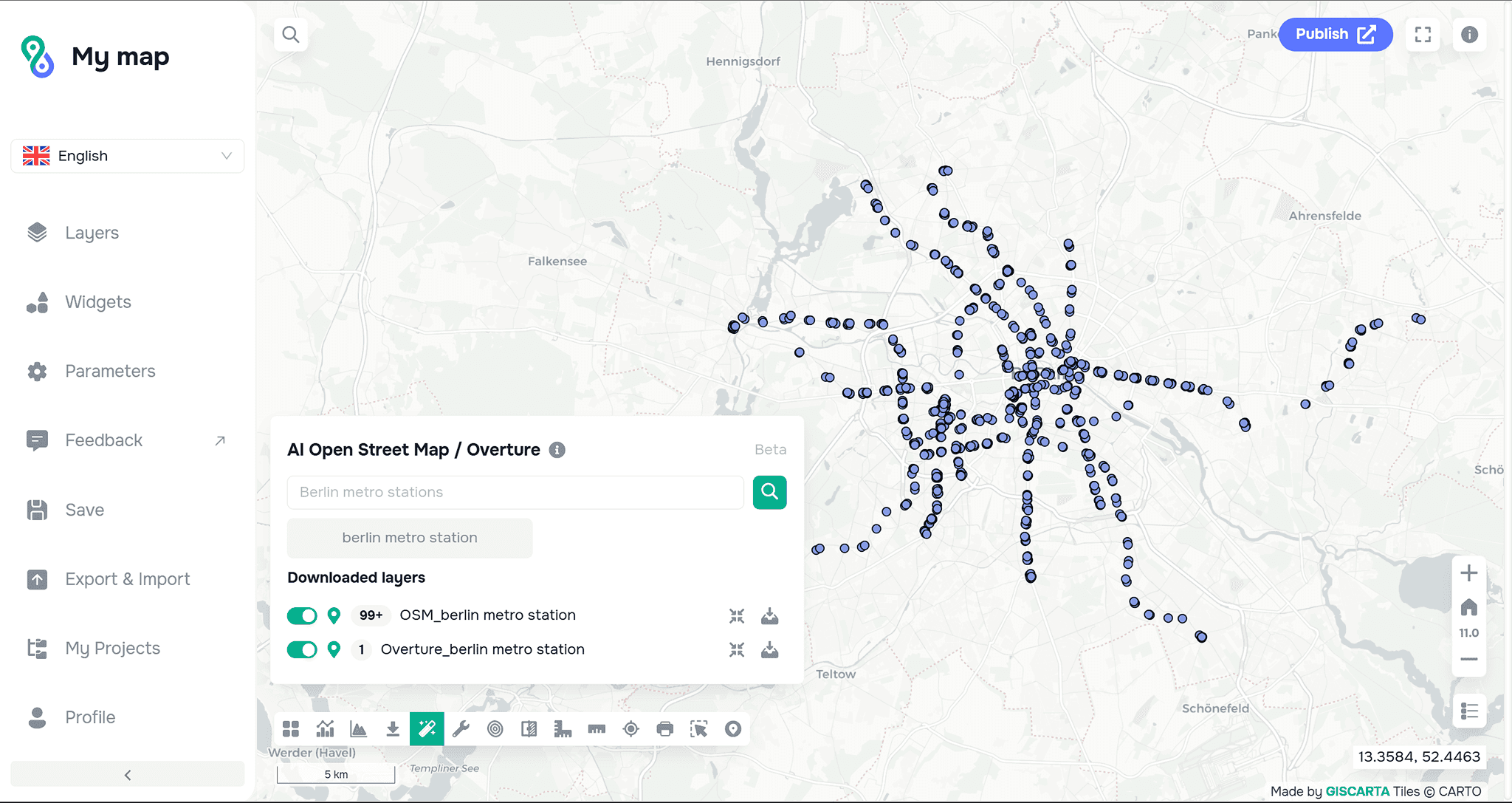The image size is (1512, 803).
Task: Zoom to Overture_berlin metro station layer extent
Action: point(737,649)
